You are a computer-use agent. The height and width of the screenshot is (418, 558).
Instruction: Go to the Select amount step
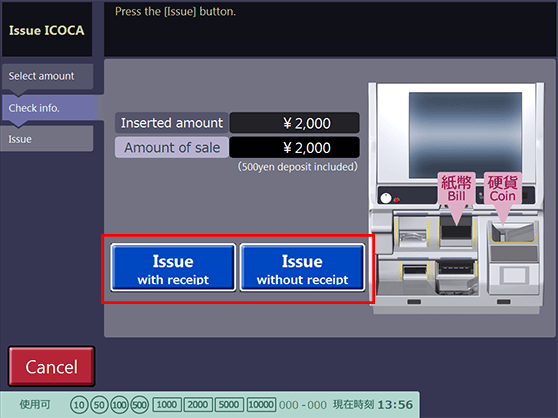[x=47, y=76]
